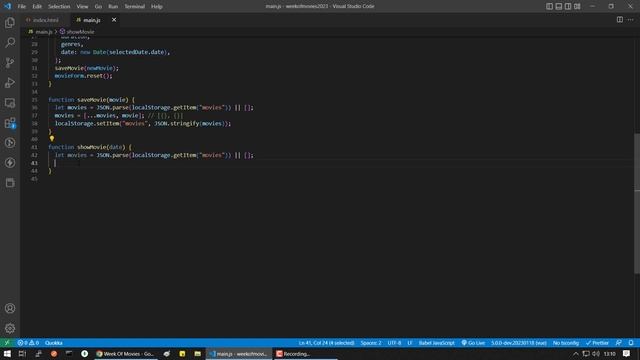
Task: Show hidden system tray icons
Action: click(576, 354)
